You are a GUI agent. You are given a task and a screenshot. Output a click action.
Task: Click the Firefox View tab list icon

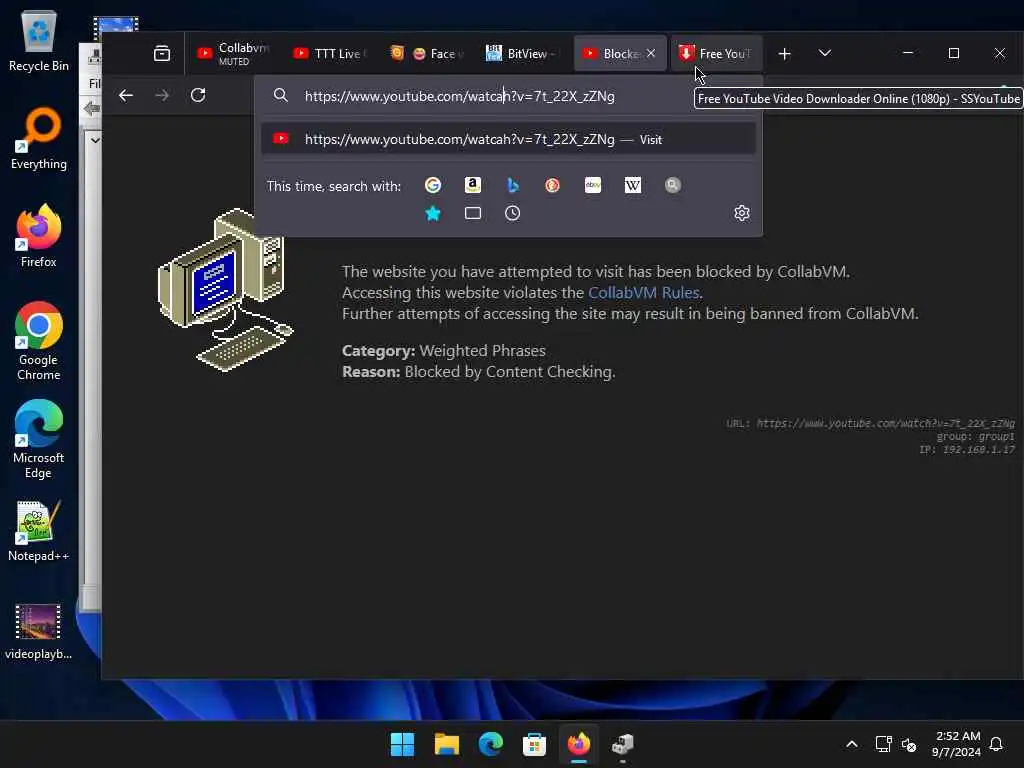pyautogui.click(x=162, y=54)
